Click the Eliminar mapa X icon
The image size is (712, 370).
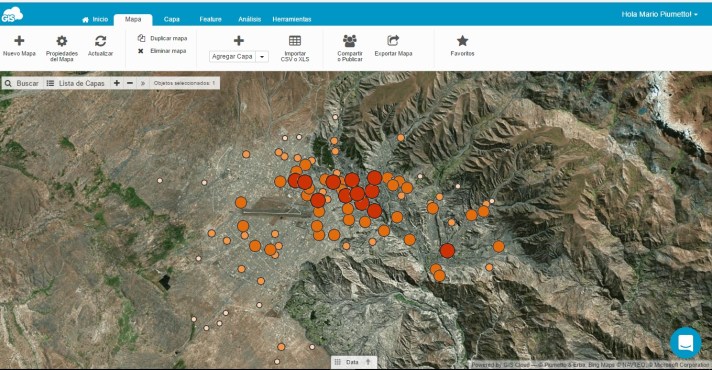141,51
